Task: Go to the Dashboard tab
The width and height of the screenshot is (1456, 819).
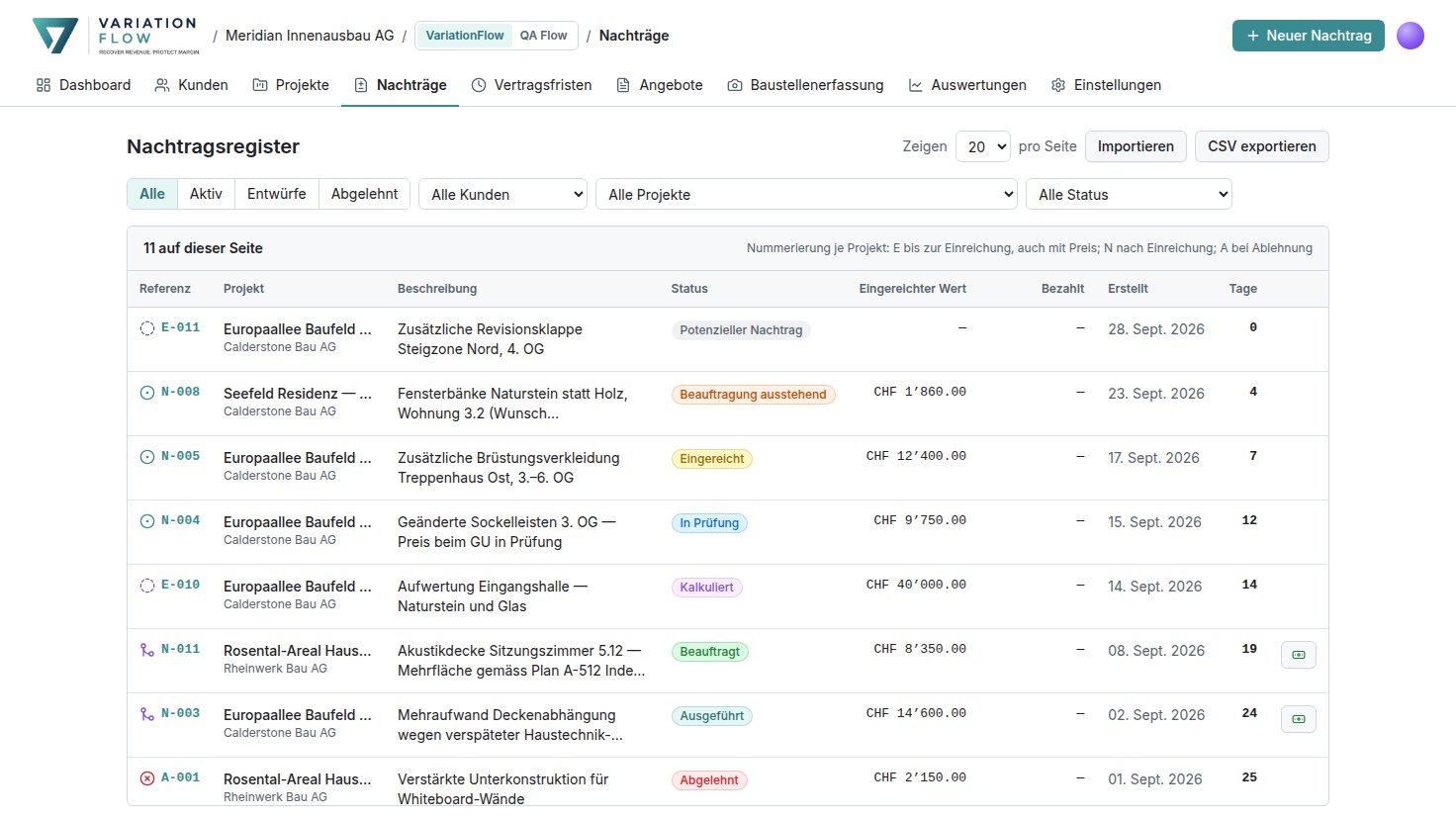Action: (83, 85)
